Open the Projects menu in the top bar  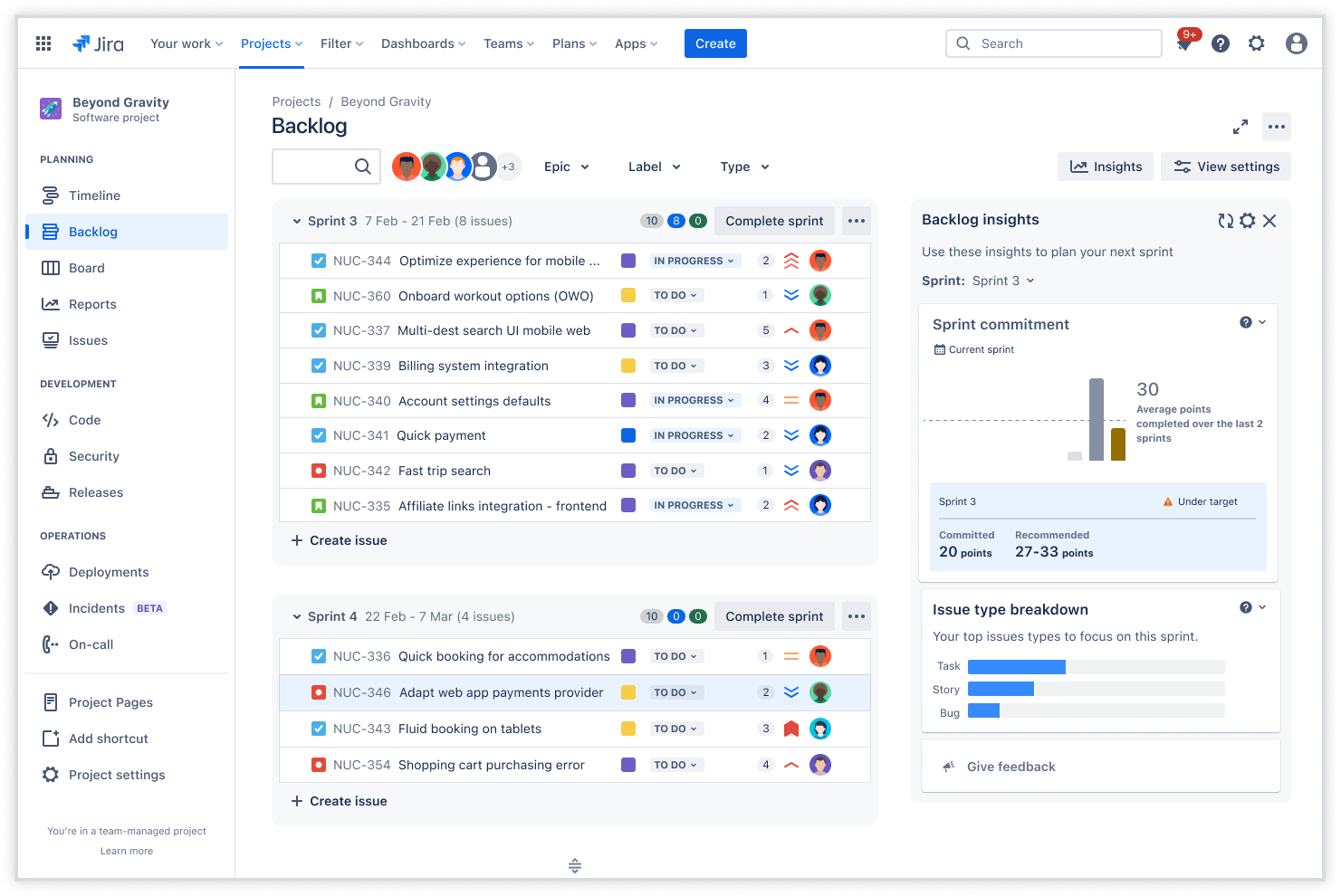click(271, 43)
